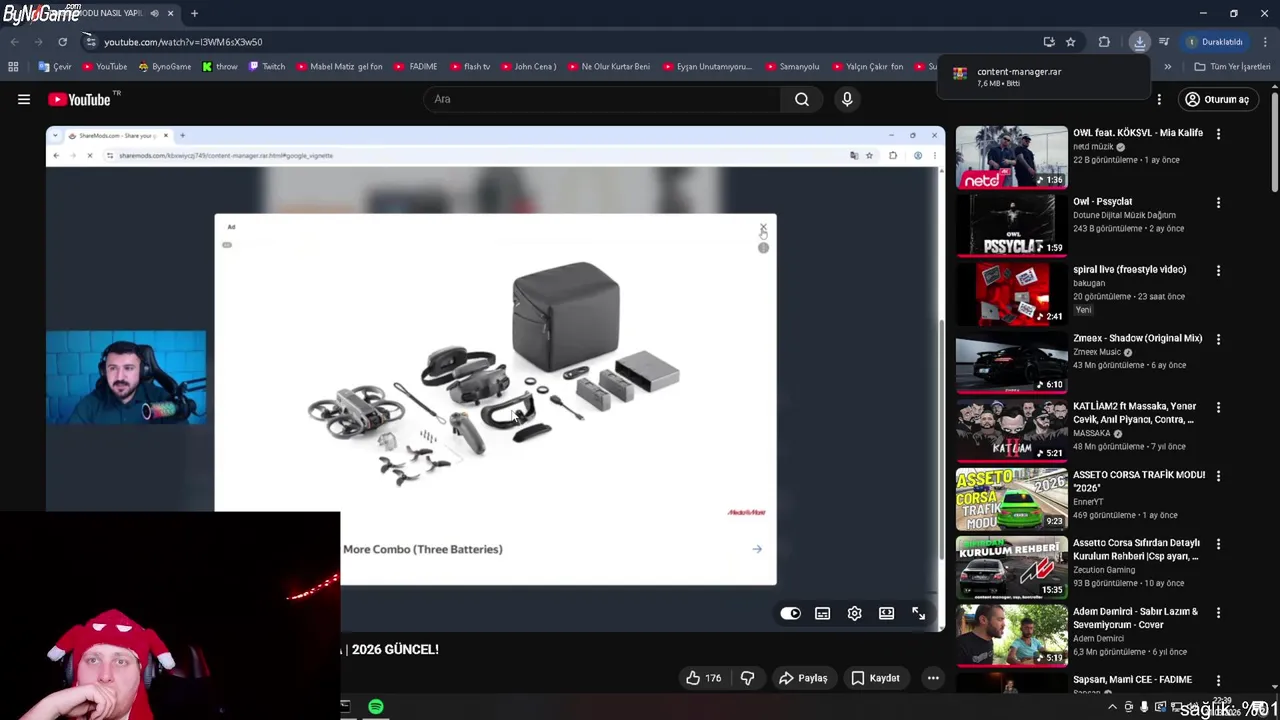Open new browser tab
The image size is (1280, 720).
(x=194, y=13)
